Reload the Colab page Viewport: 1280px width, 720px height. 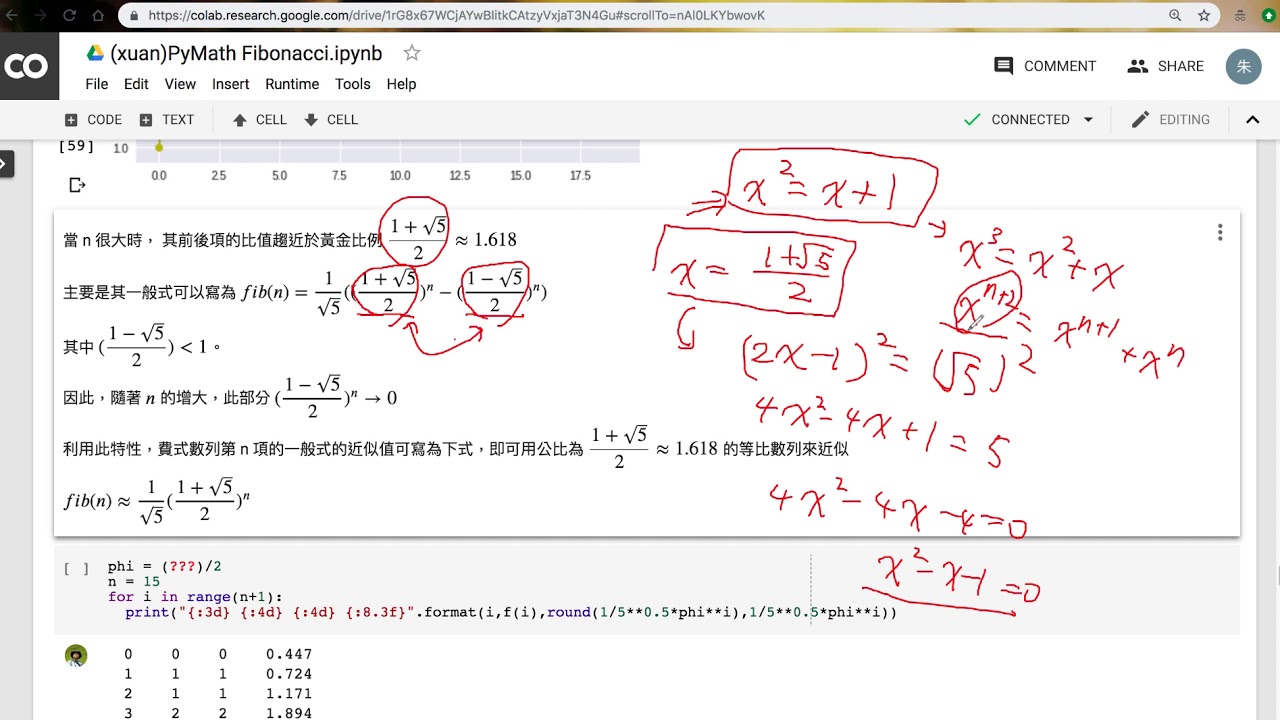pyautogui.click(x=70, y=15)
